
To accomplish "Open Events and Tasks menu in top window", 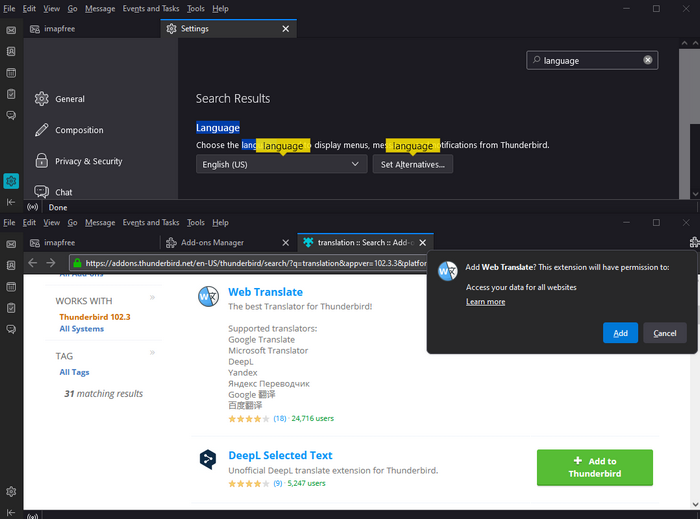I will coord(151,8).
